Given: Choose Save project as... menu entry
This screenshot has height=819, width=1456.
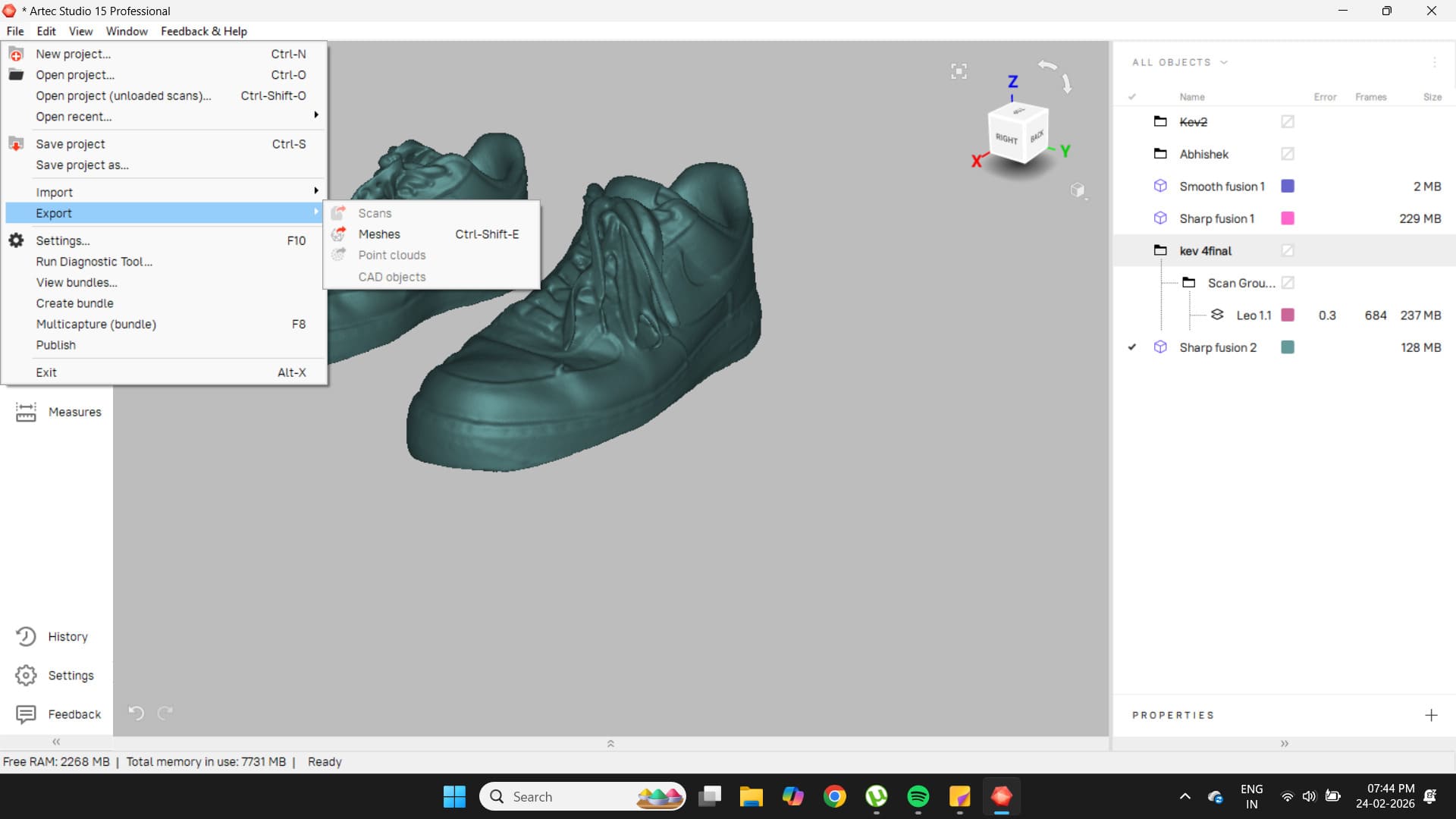Looking at the screenshot, I should click(x=82, y=165).
